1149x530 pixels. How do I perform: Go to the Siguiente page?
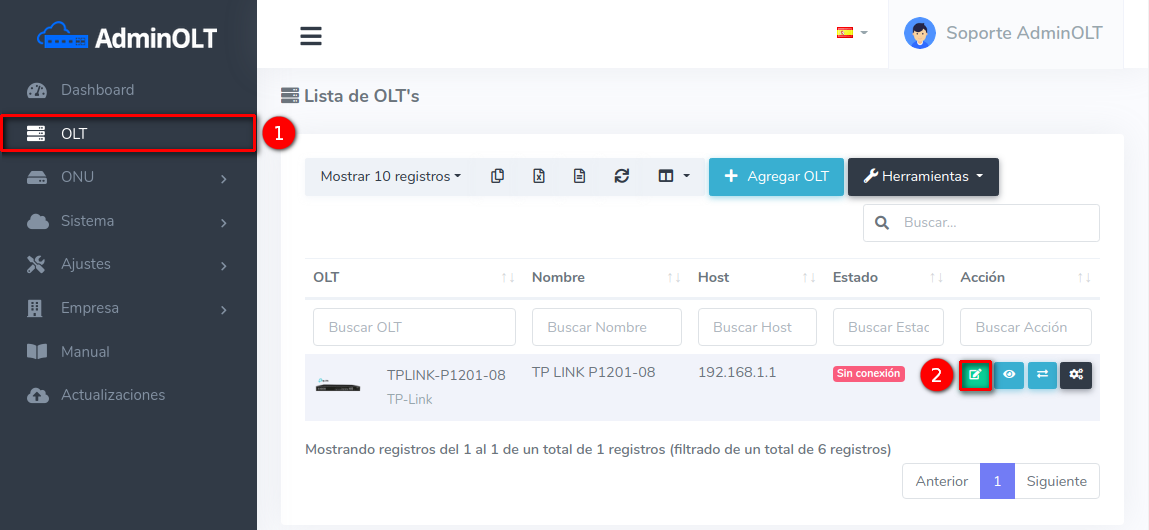coord(1056,481)
